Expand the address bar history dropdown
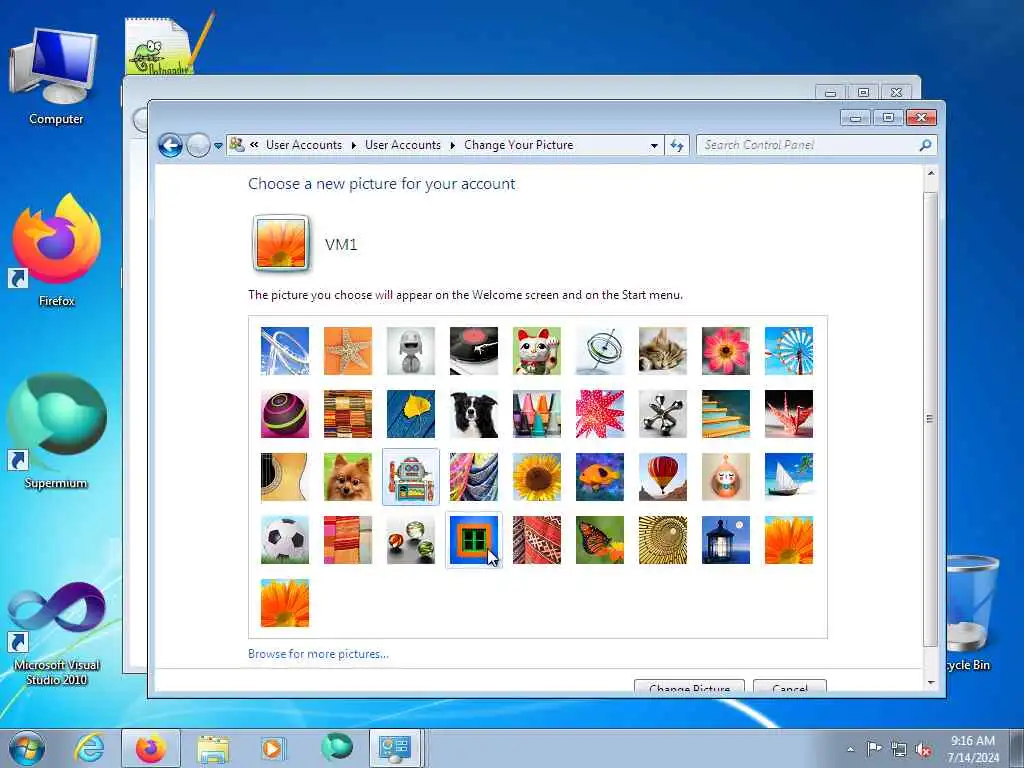Viewport: 1024px width, 768px height. (654, 146)
